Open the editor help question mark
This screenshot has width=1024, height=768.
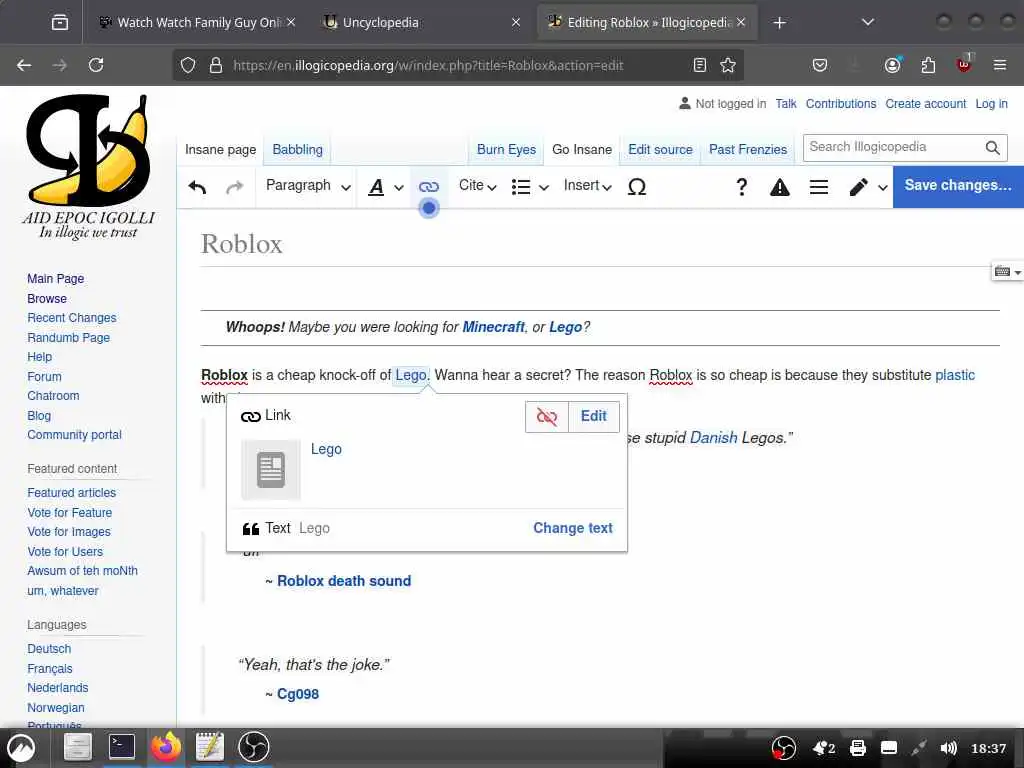click(x=741, y=187)
